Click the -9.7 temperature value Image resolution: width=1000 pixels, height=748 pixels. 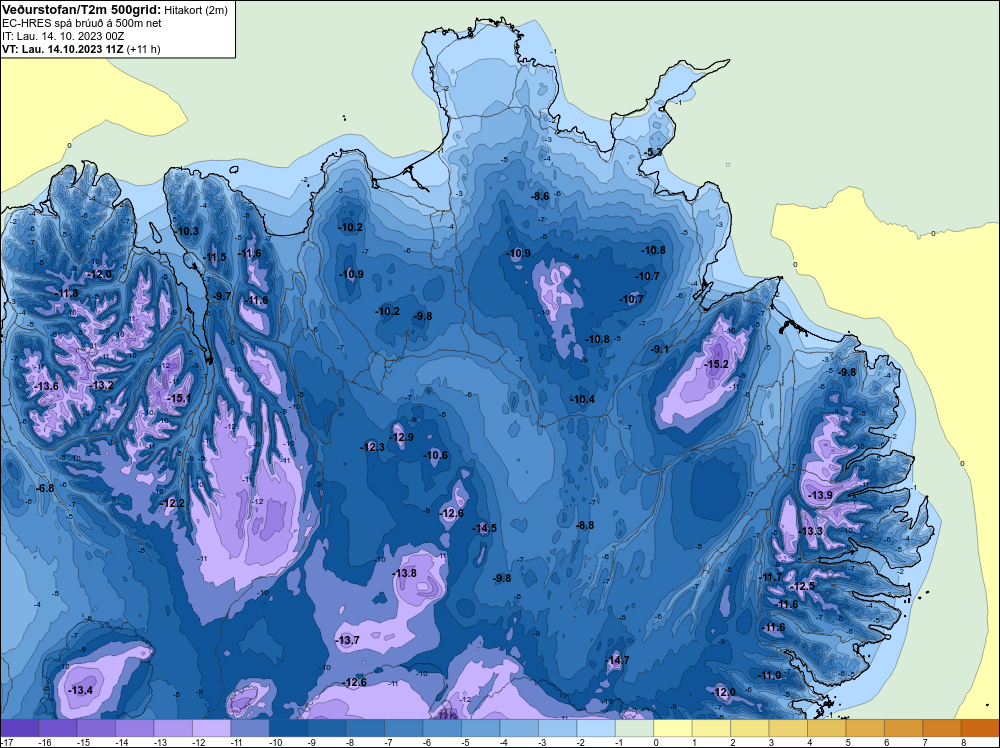221,297
